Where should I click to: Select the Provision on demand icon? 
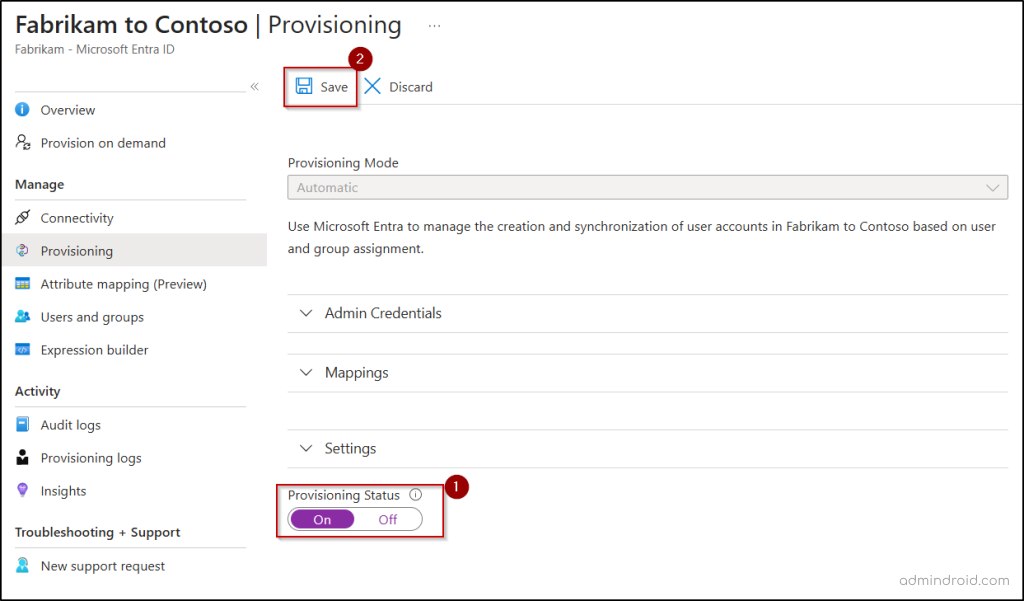click(22, 143)
